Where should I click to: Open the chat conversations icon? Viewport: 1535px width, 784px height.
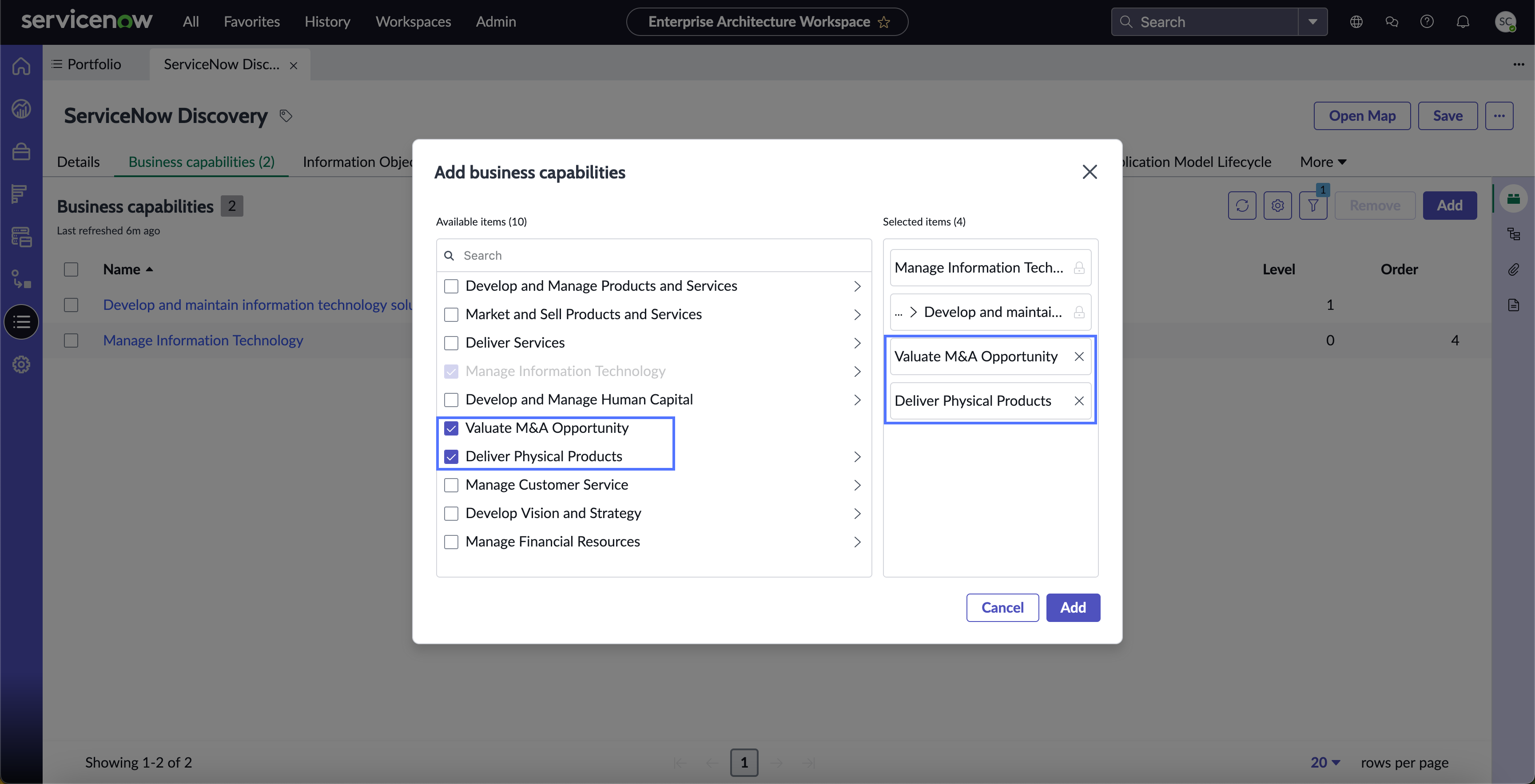point(1392,22)
